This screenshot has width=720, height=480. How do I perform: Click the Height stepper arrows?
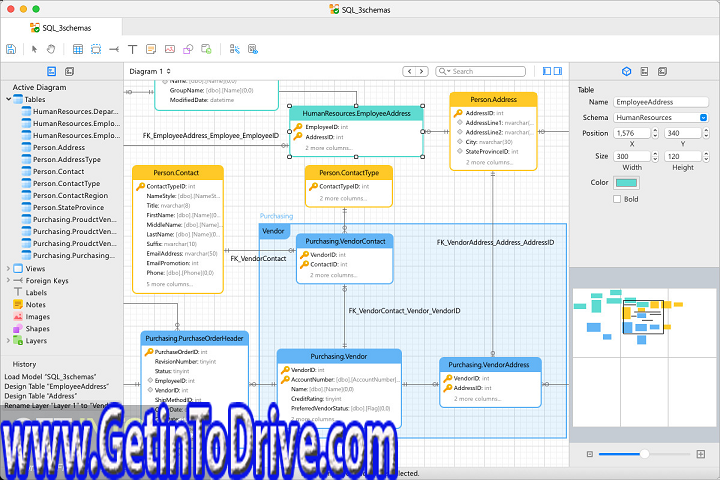[706, 157]
